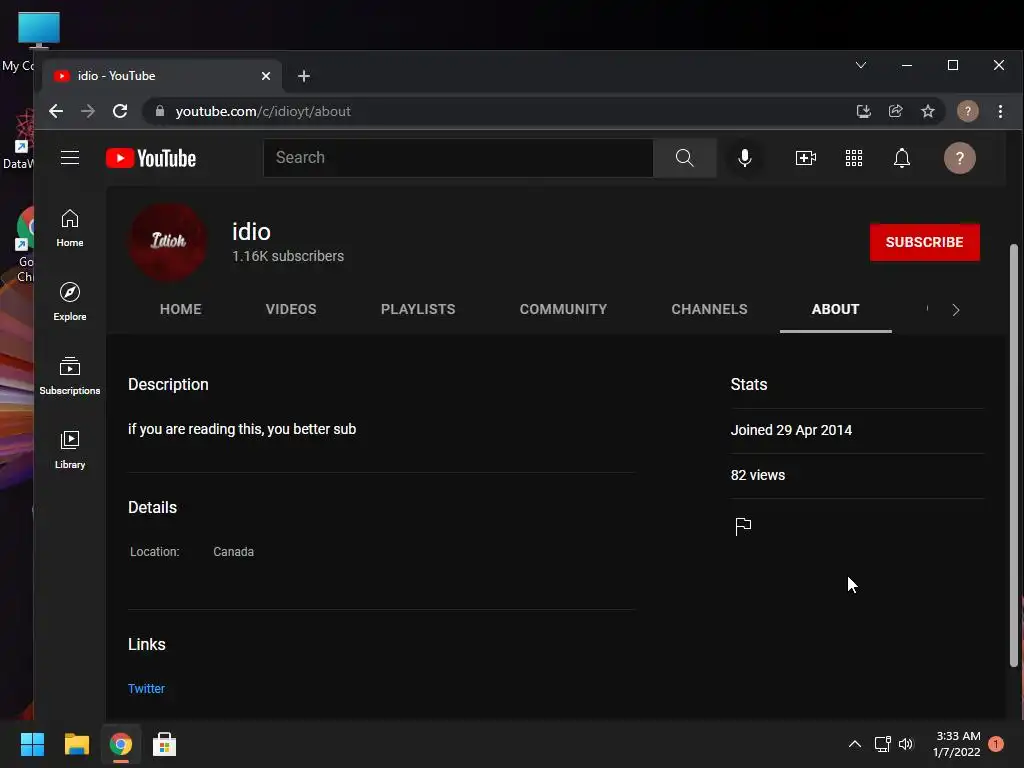Screen dimensions: 1024x768
Task: Open Subscriptions in the left sidebar
Action: (x=70, y=376)
